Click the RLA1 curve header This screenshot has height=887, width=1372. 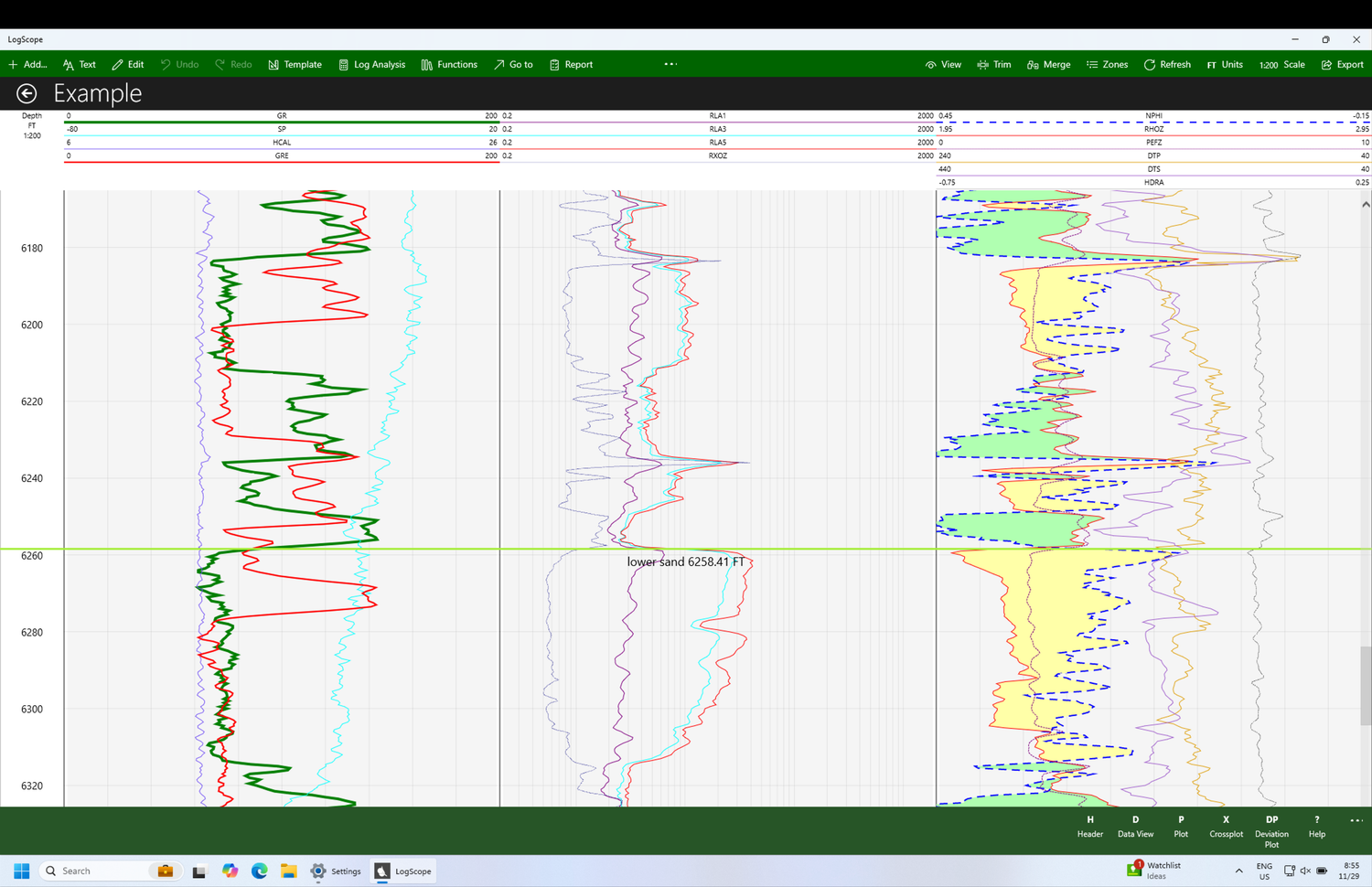[718, 116]
